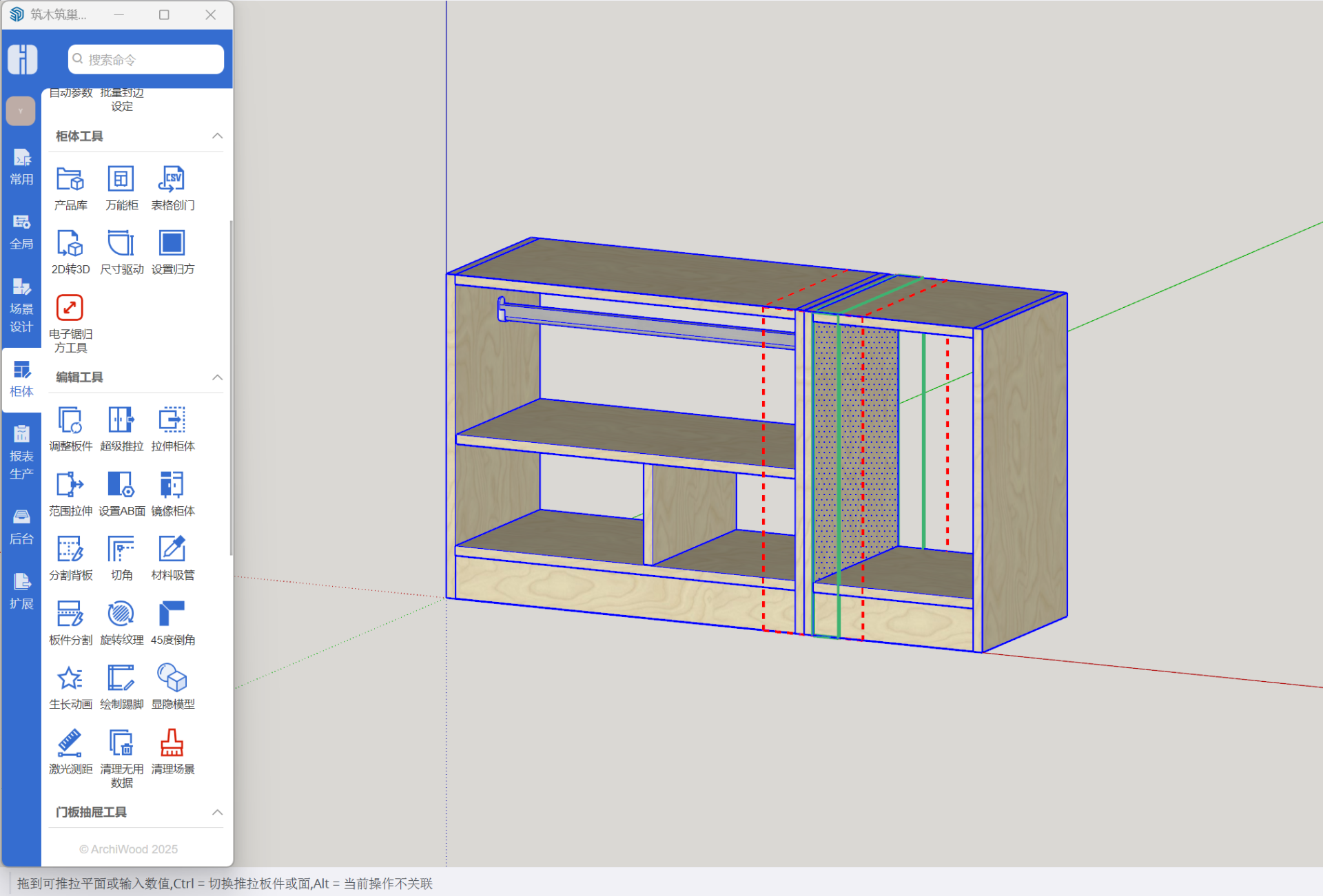1323x896 pixels.
Task: Open the 激光测距 laser measure tool
Action: tap(70, 743)
